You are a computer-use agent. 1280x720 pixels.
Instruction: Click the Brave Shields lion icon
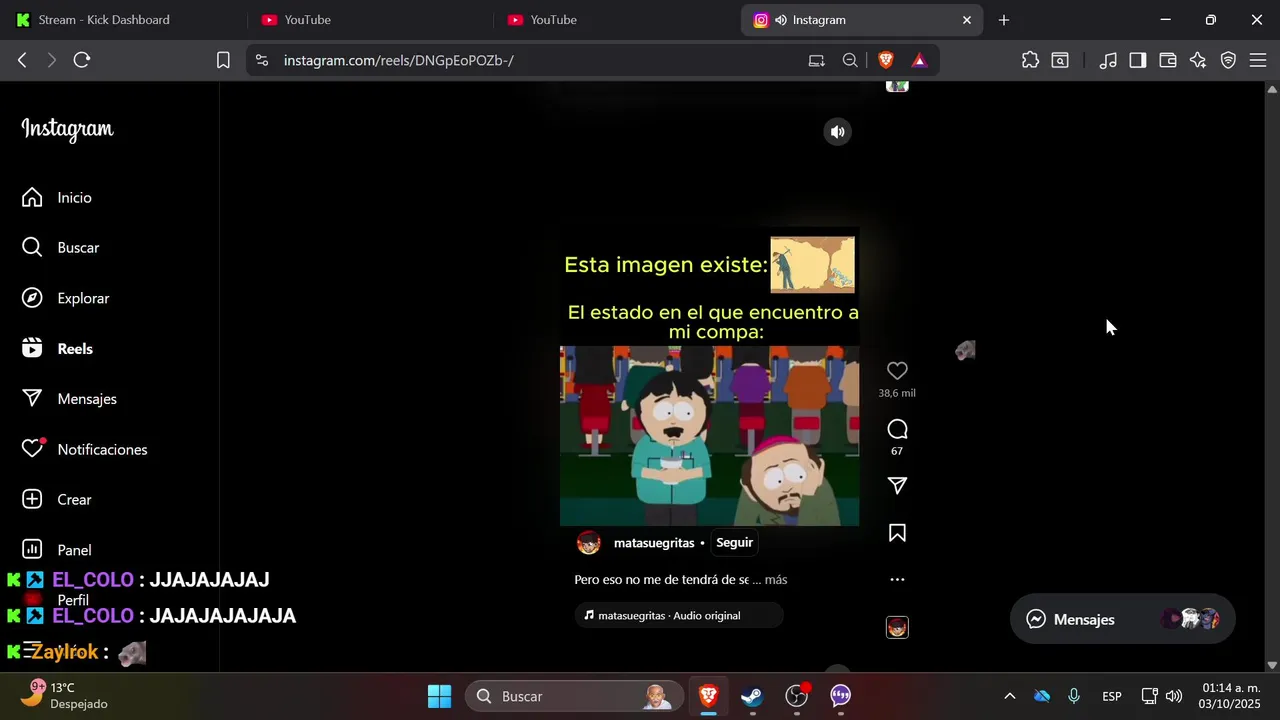click(x=885, y=60)
